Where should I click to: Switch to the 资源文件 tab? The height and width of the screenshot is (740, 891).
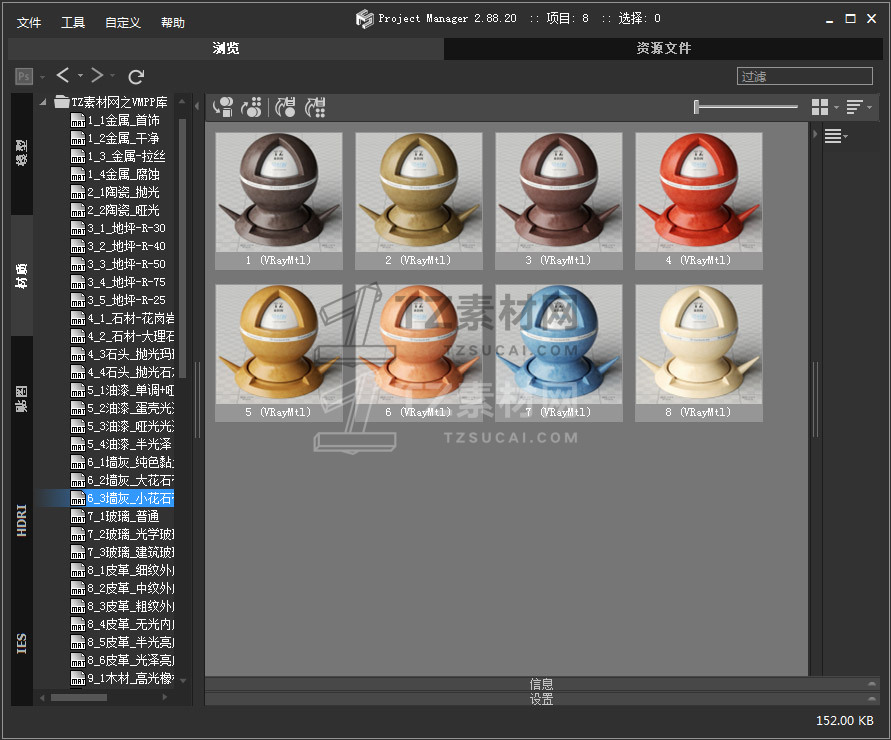coord(663,48)
